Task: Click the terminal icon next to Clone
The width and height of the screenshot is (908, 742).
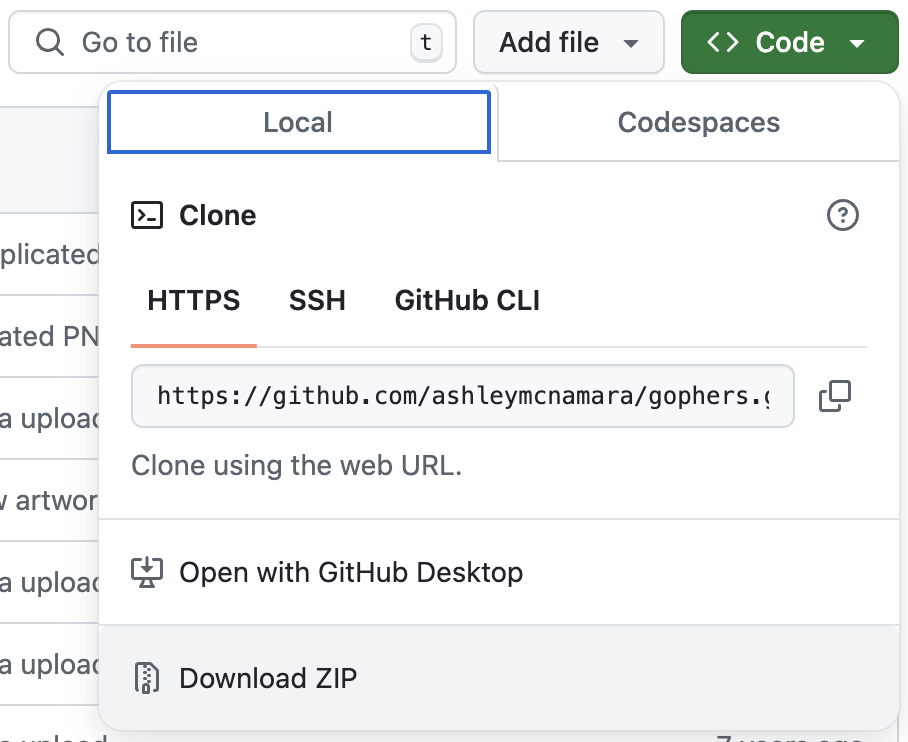Action: [147, 215]
